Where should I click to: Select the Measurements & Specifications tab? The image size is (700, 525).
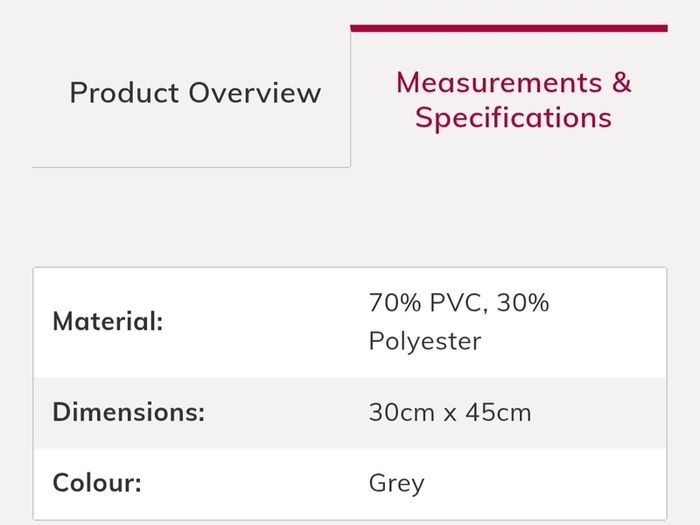click(x=509, y=96)
